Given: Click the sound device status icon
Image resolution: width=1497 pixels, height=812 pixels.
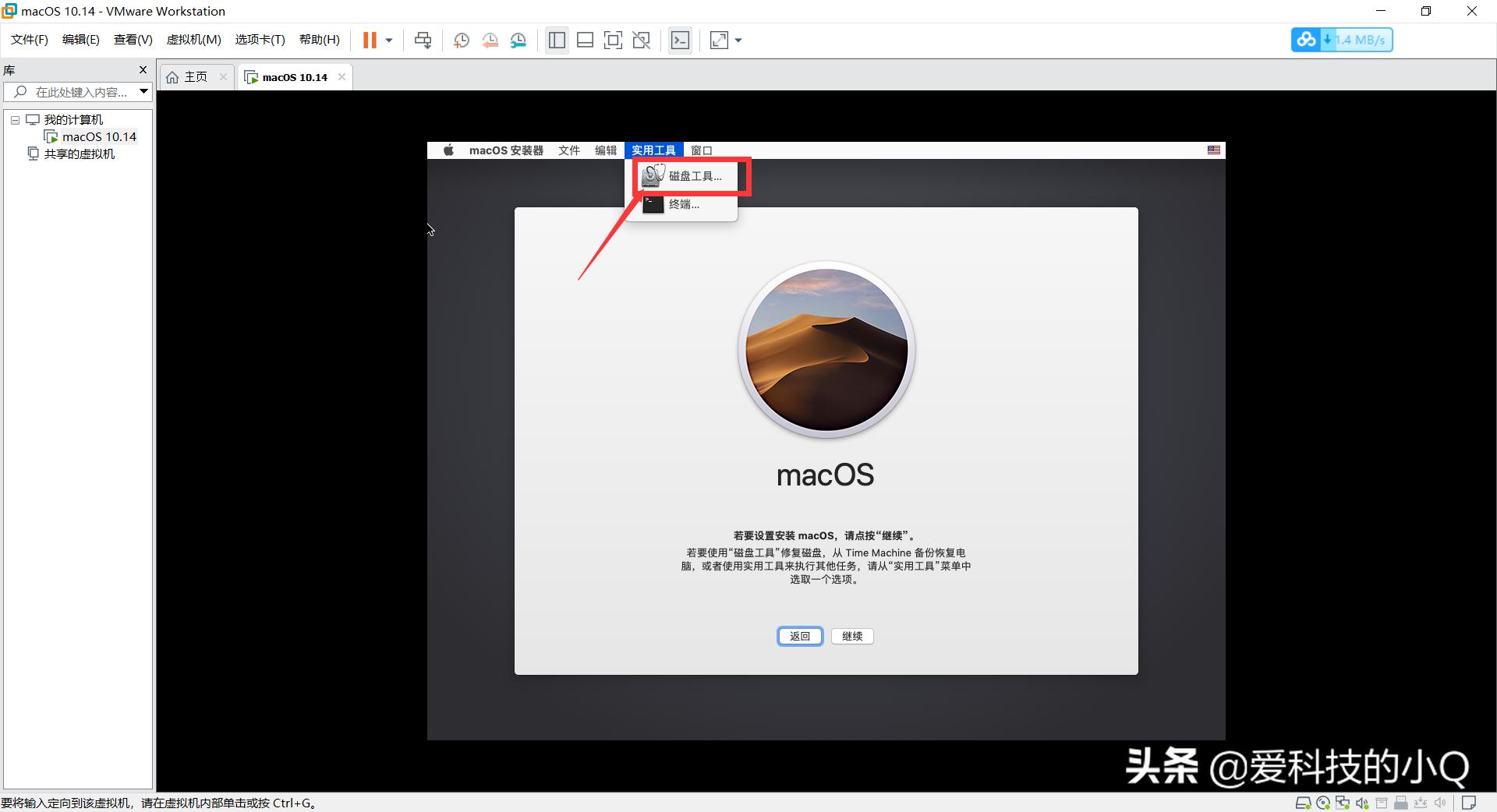Looking at the screenshot, I should pyautogui.click(x=1361, y=803).
